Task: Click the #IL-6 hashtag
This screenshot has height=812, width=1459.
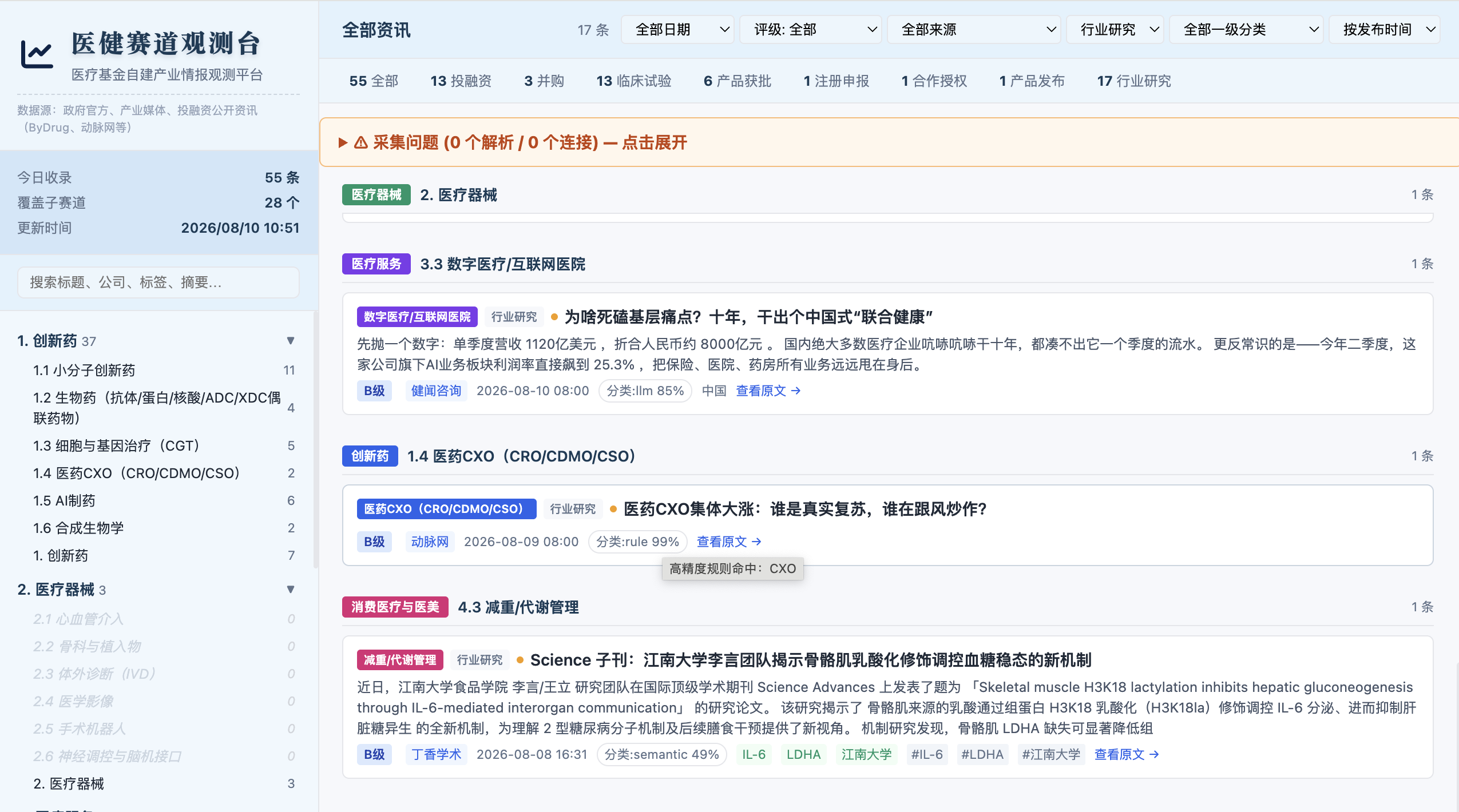Action: click(927, 755)
